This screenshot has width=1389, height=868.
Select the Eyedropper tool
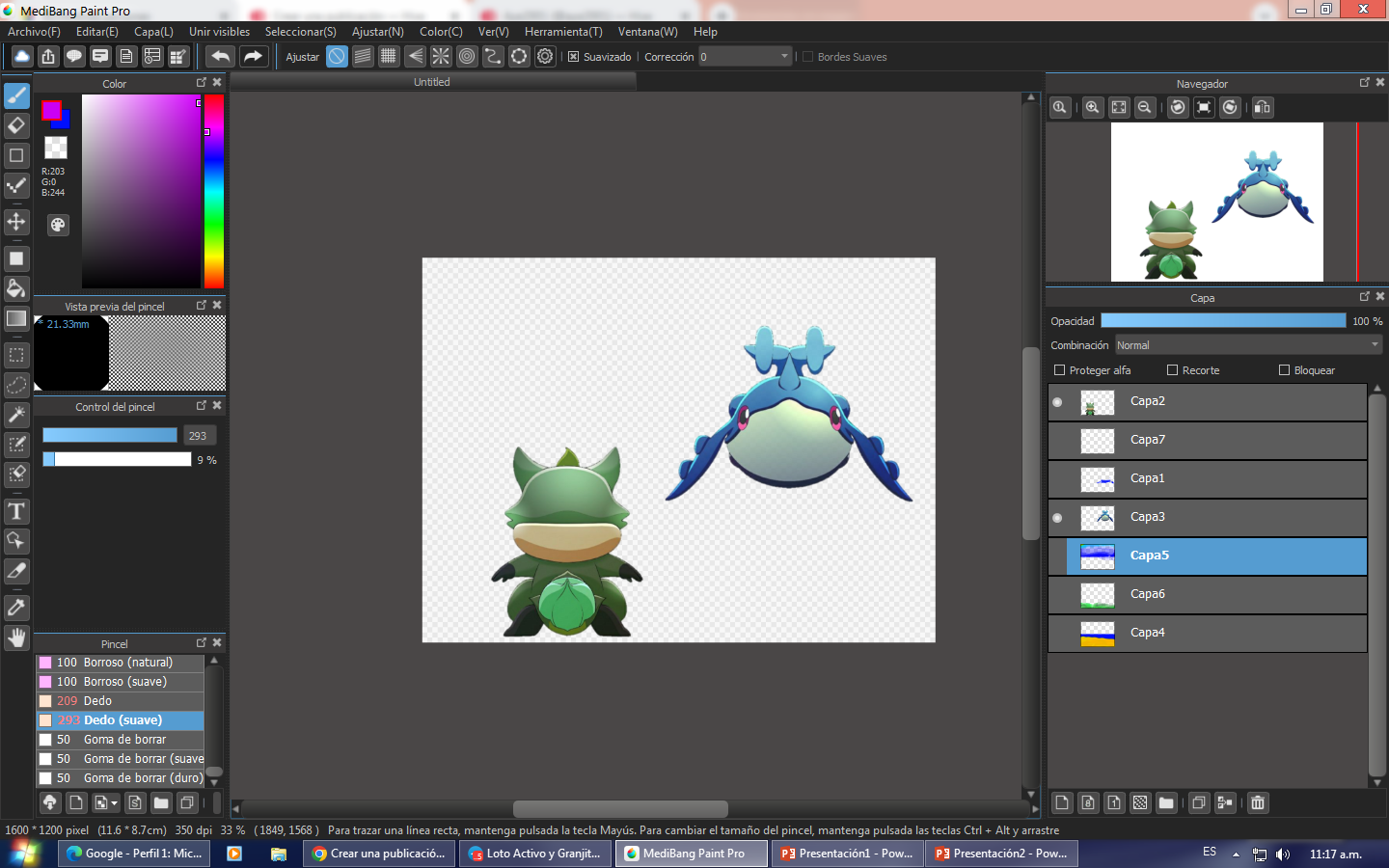click(x=16, y=608)
